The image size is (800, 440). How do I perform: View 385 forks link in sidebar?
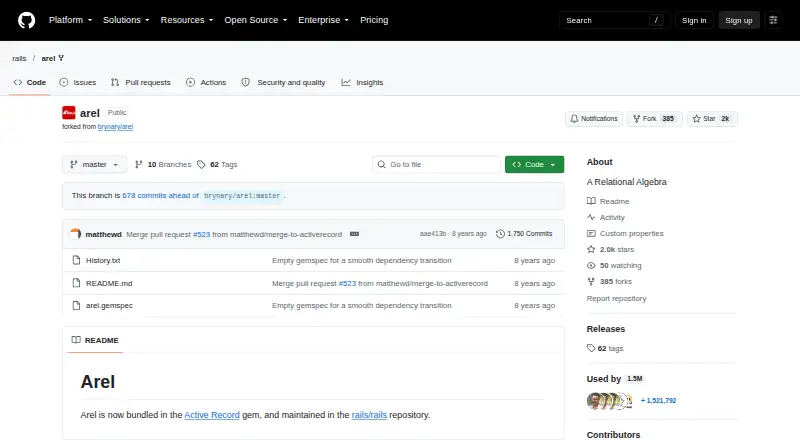coord(609,281)
